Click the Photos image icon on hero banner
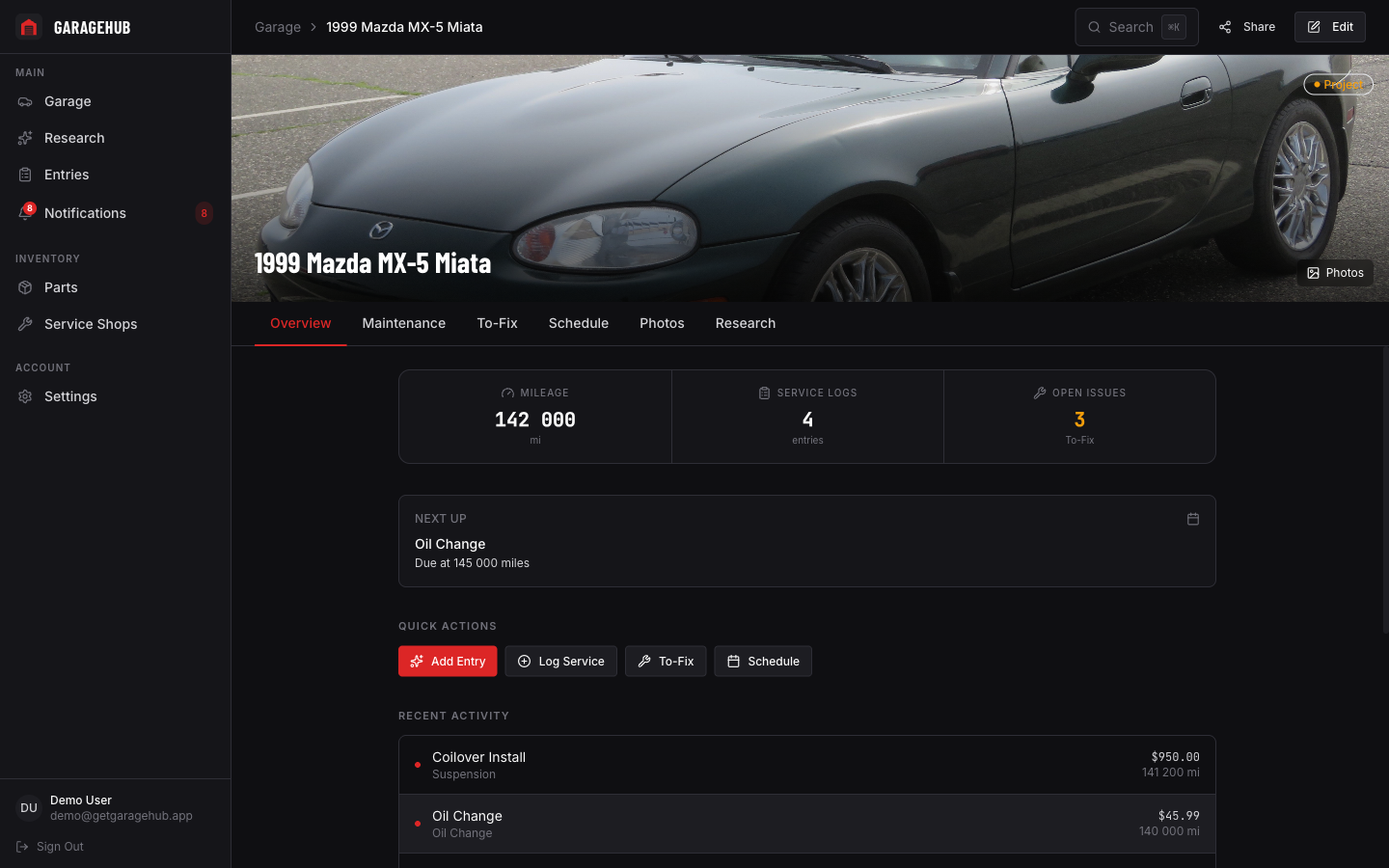 [x=1313, y=273]
